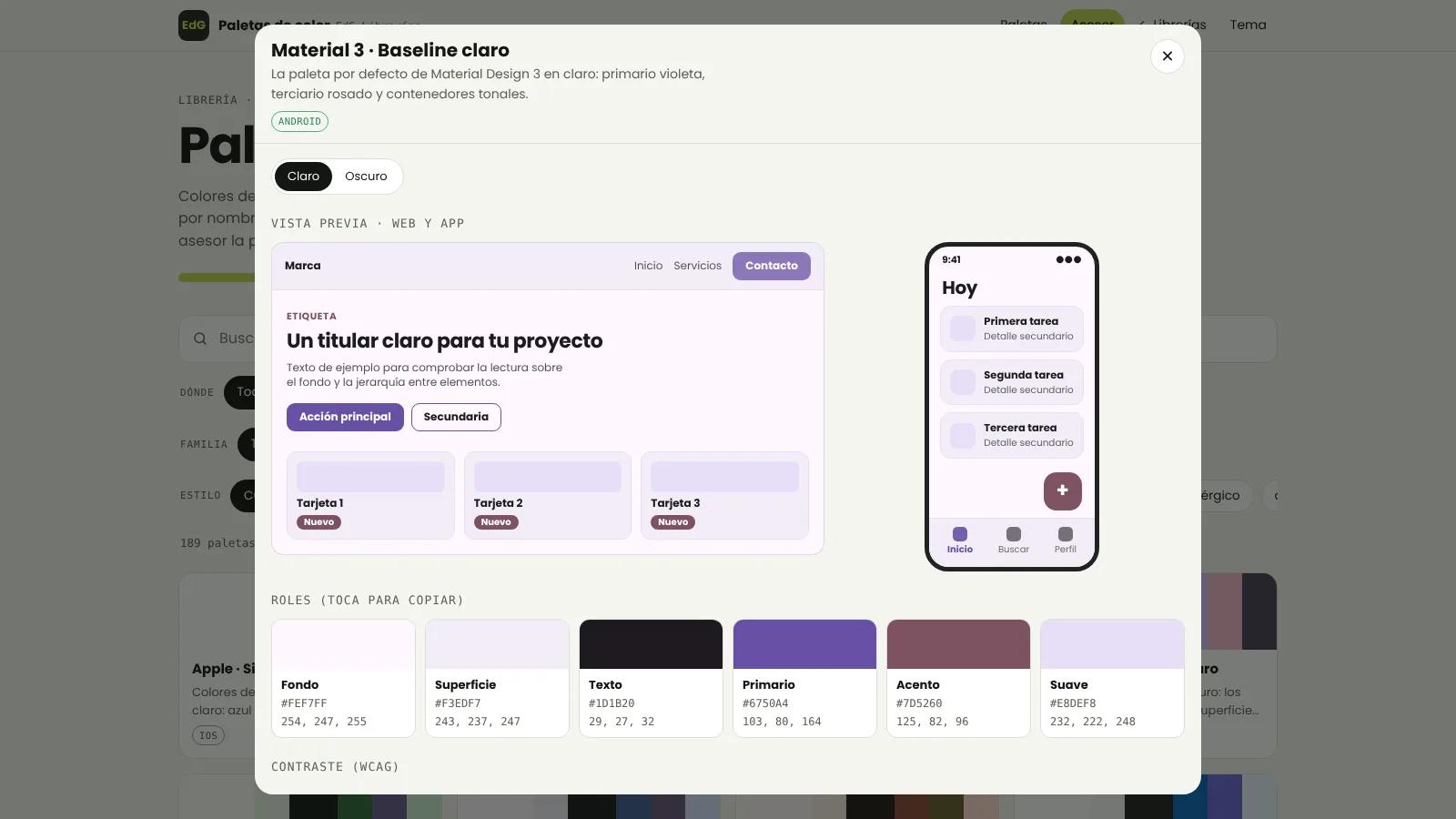Click the '125, 82, 96' RGB value

click(933, 722)
